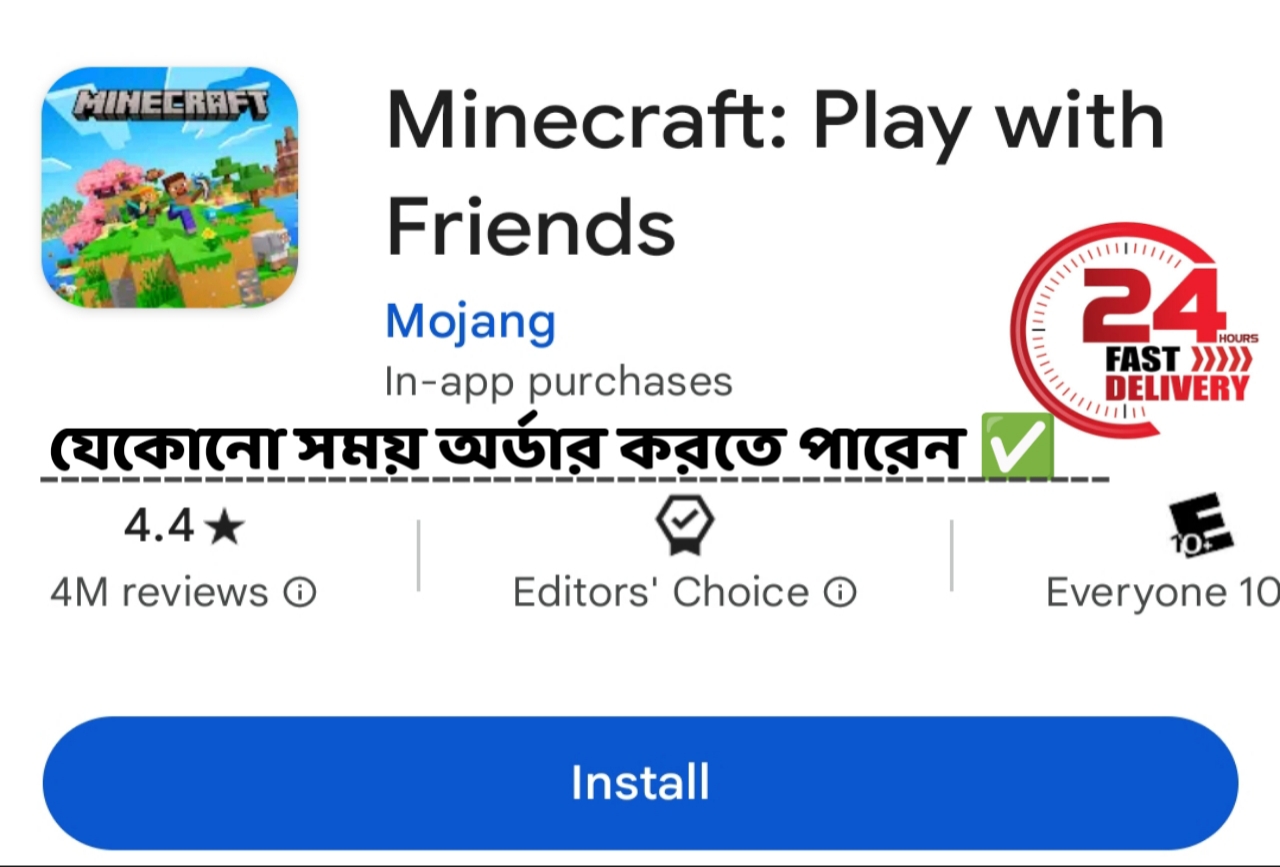The image size is (1280, 867).
Task: Click the title Minecraft: Play with Friends
Action: pos(775,172)
